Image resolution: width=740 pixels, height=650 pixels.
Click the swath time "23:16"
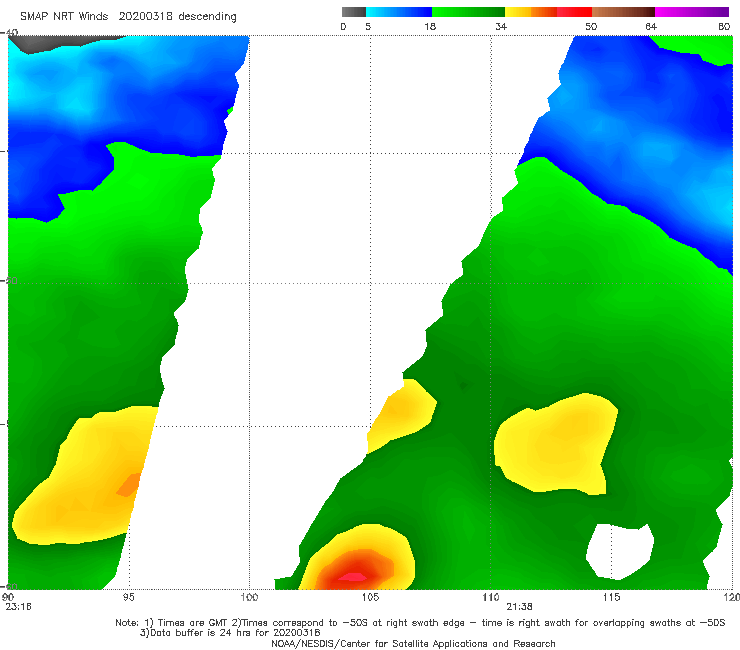[x=18, y=607]
